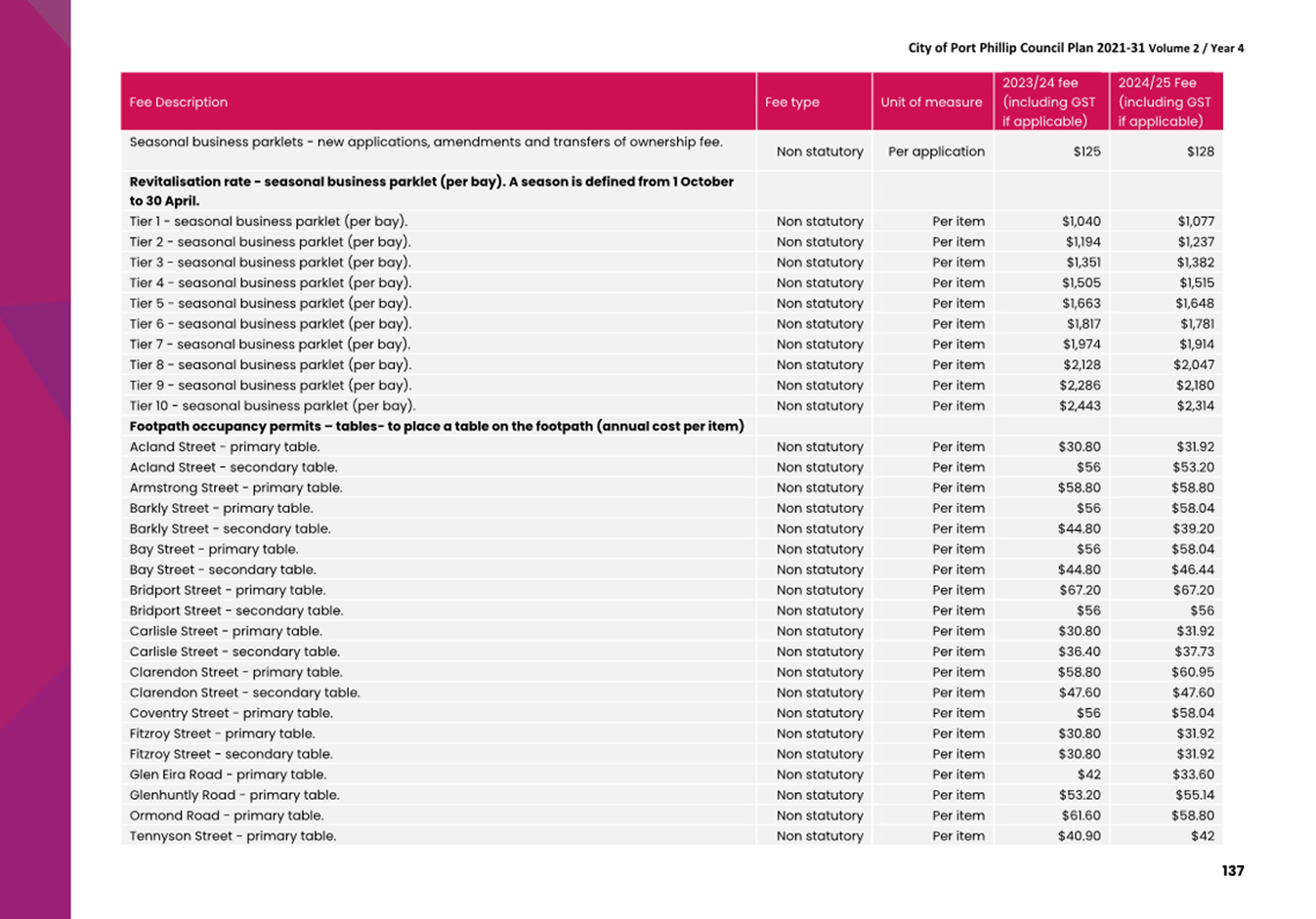1316x919 pixels.
Task: Click Acland Street secondary table row
Action: [671, 468]
